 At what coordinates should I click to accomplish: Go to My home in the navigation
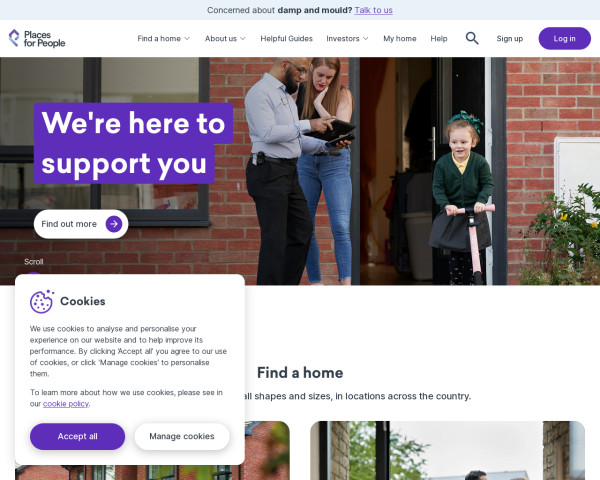(399, 39)
